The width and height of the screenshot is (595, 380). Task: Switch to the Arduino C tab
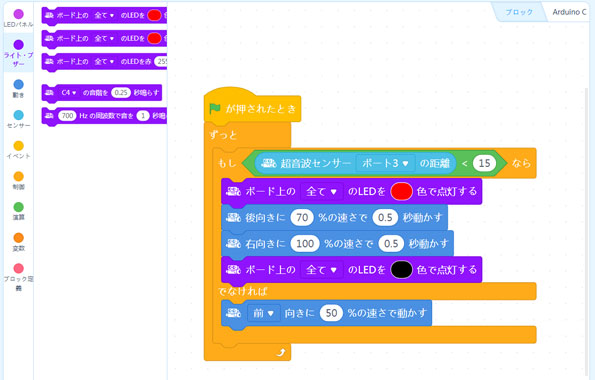coord(569,12)
